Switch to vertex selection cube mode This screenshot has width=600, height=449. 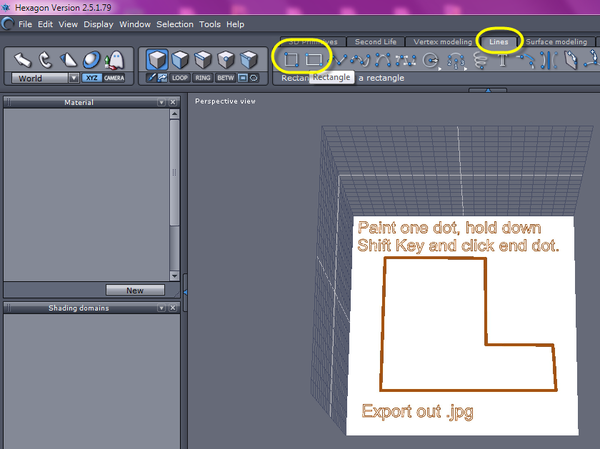click(x=226, y=60)
